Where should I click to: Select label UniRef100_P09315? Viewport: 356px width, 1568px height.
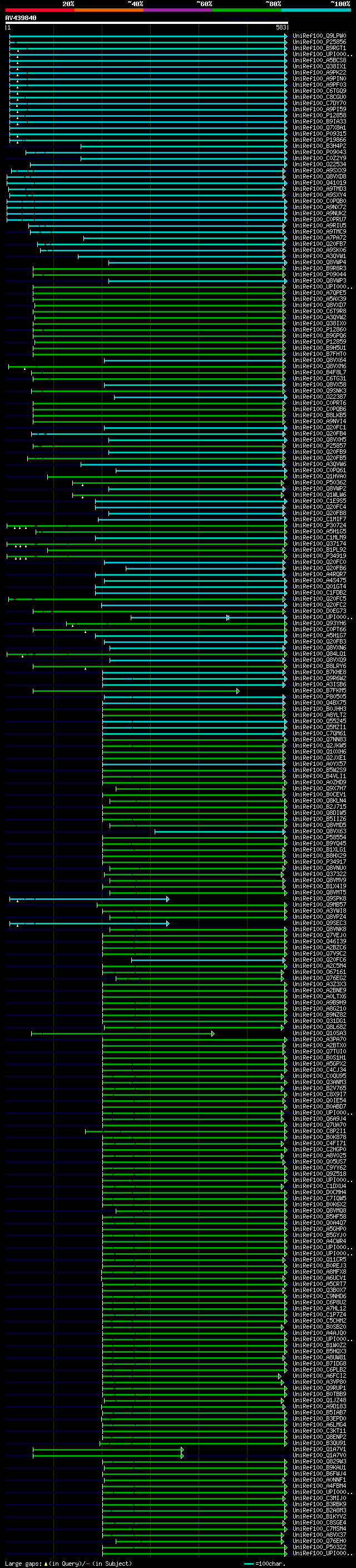click(319, 134)
